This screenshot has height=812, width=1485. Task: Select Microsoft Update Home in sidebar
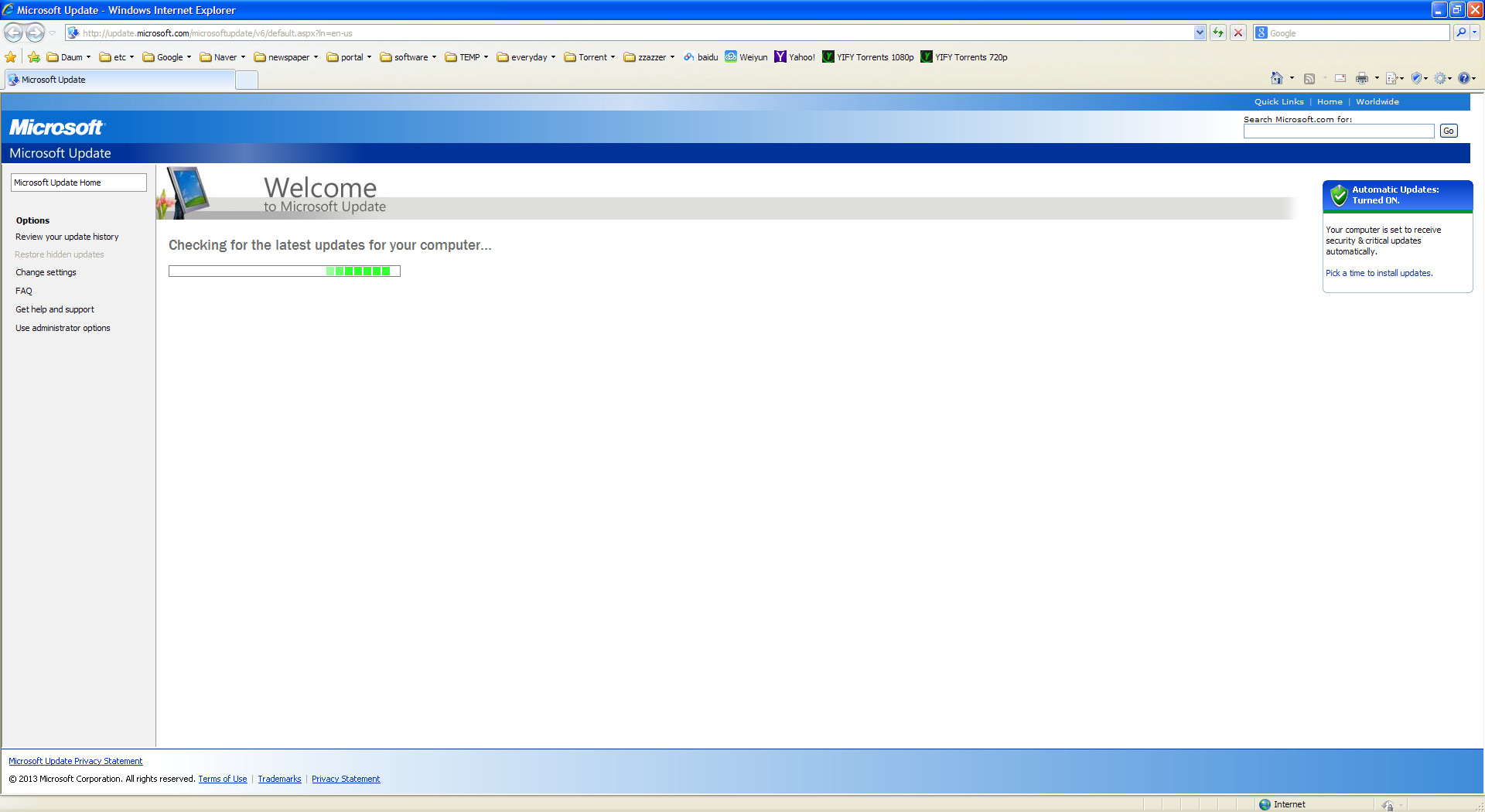tap(78, 183)
